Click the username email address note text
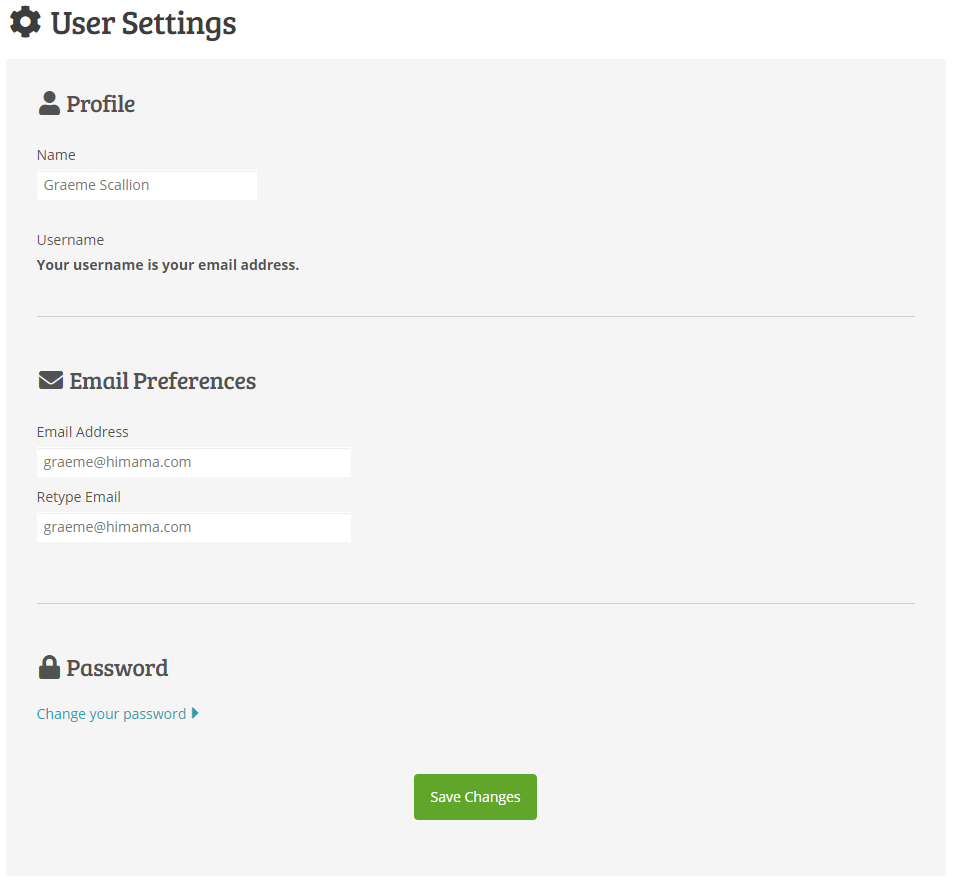The image size is (955, 883). pyautogui.click(x=167, y=264)
